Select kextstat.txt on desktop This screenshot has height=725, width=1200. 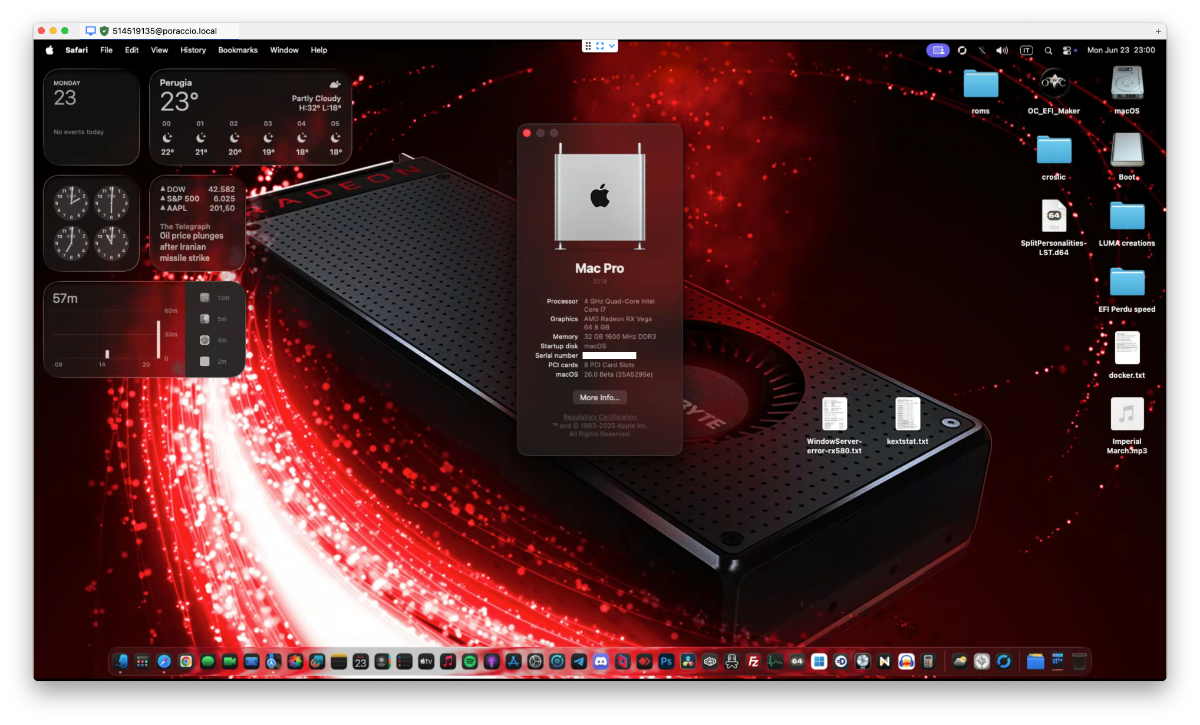coord(908,421)
